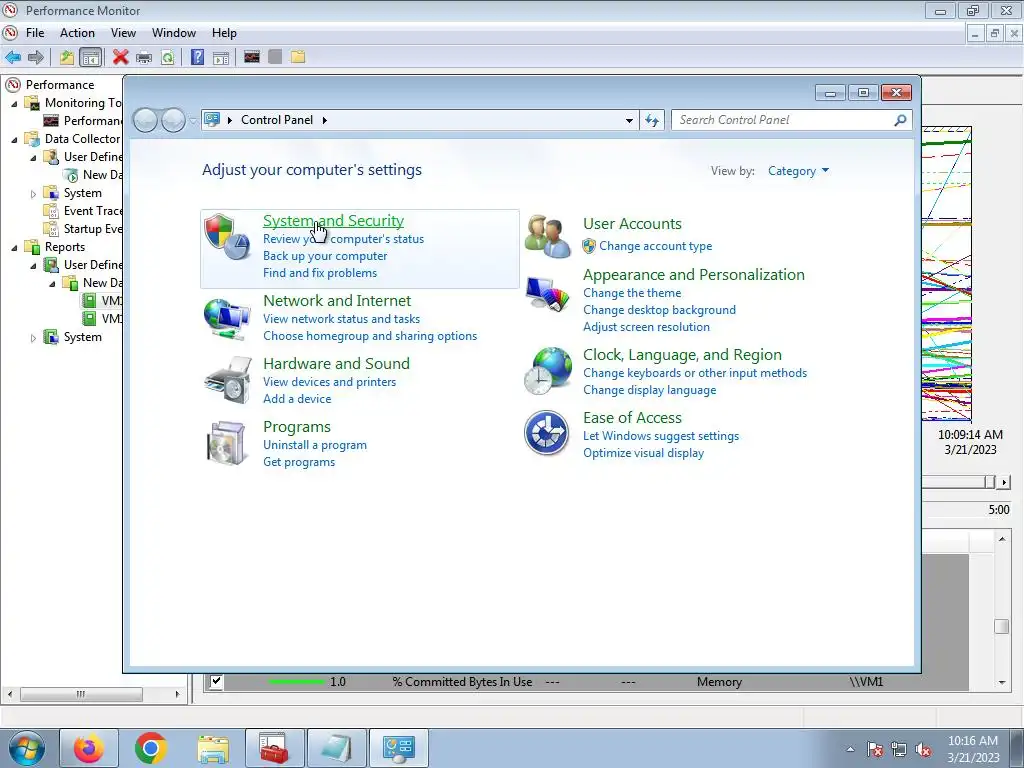Viewport: 1024px width, 768px height.
Task: Click the red X Delete toolbar icon
Action: tap(120, 57)
